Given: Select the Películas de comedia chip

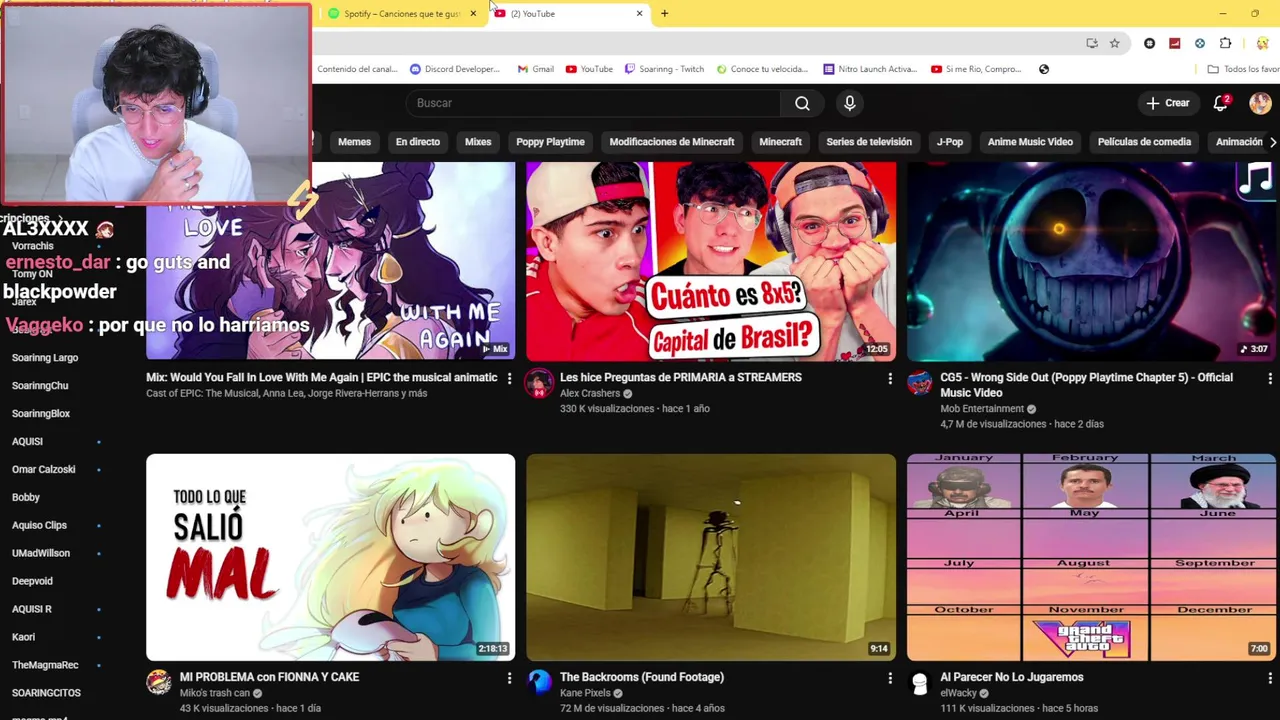Looking at the screenshot, I should (1144, 142).
